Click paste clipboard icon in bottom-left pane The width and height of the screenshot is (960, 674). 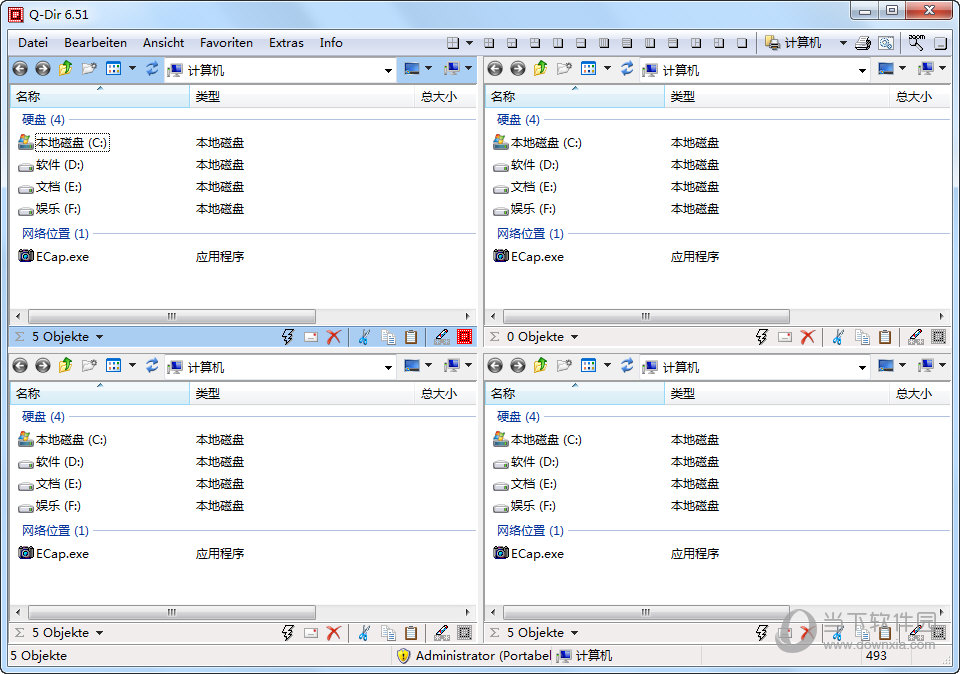click(x=411, y=632)
